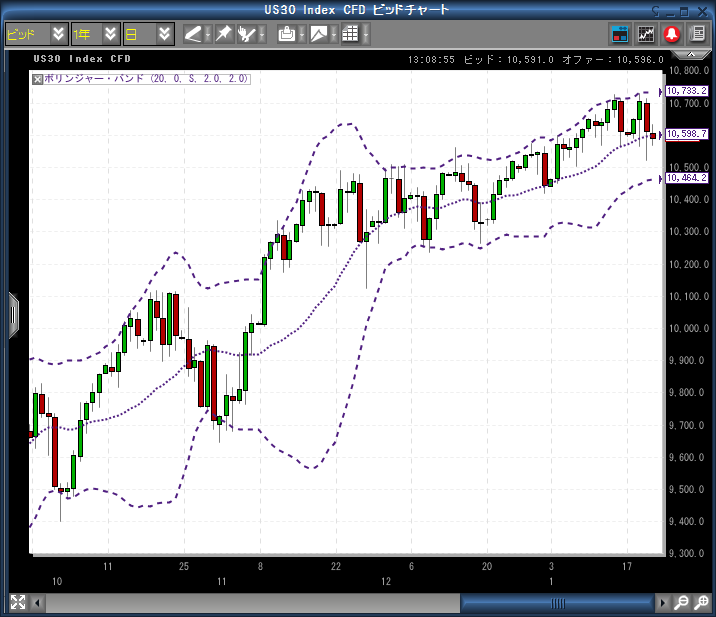Click the red bell alert icon
The width and height of the screenshot is (716, 617).
[x=672, y=33]
